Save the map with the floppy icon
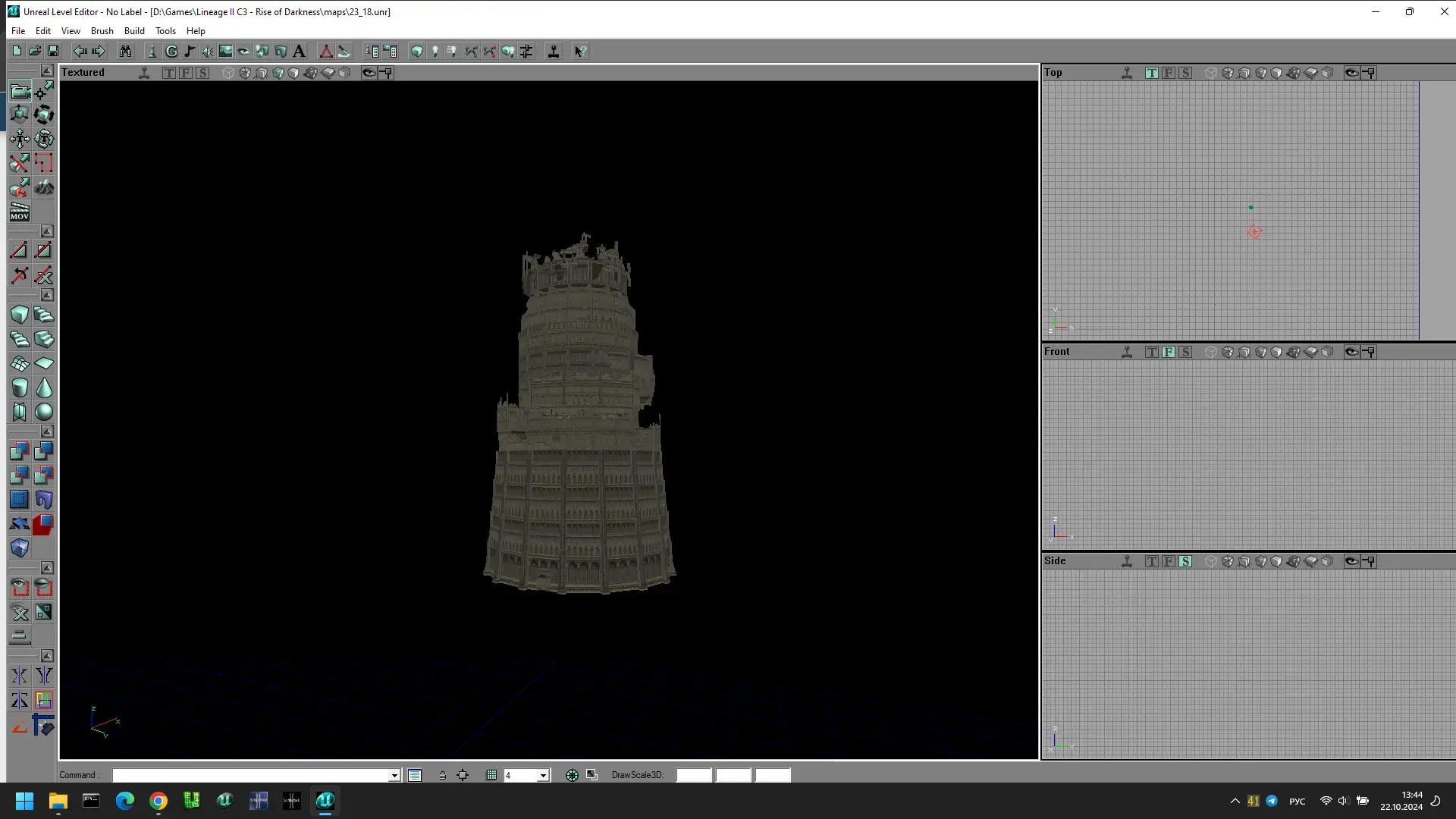1456x819 pixels. click(53, 51)
